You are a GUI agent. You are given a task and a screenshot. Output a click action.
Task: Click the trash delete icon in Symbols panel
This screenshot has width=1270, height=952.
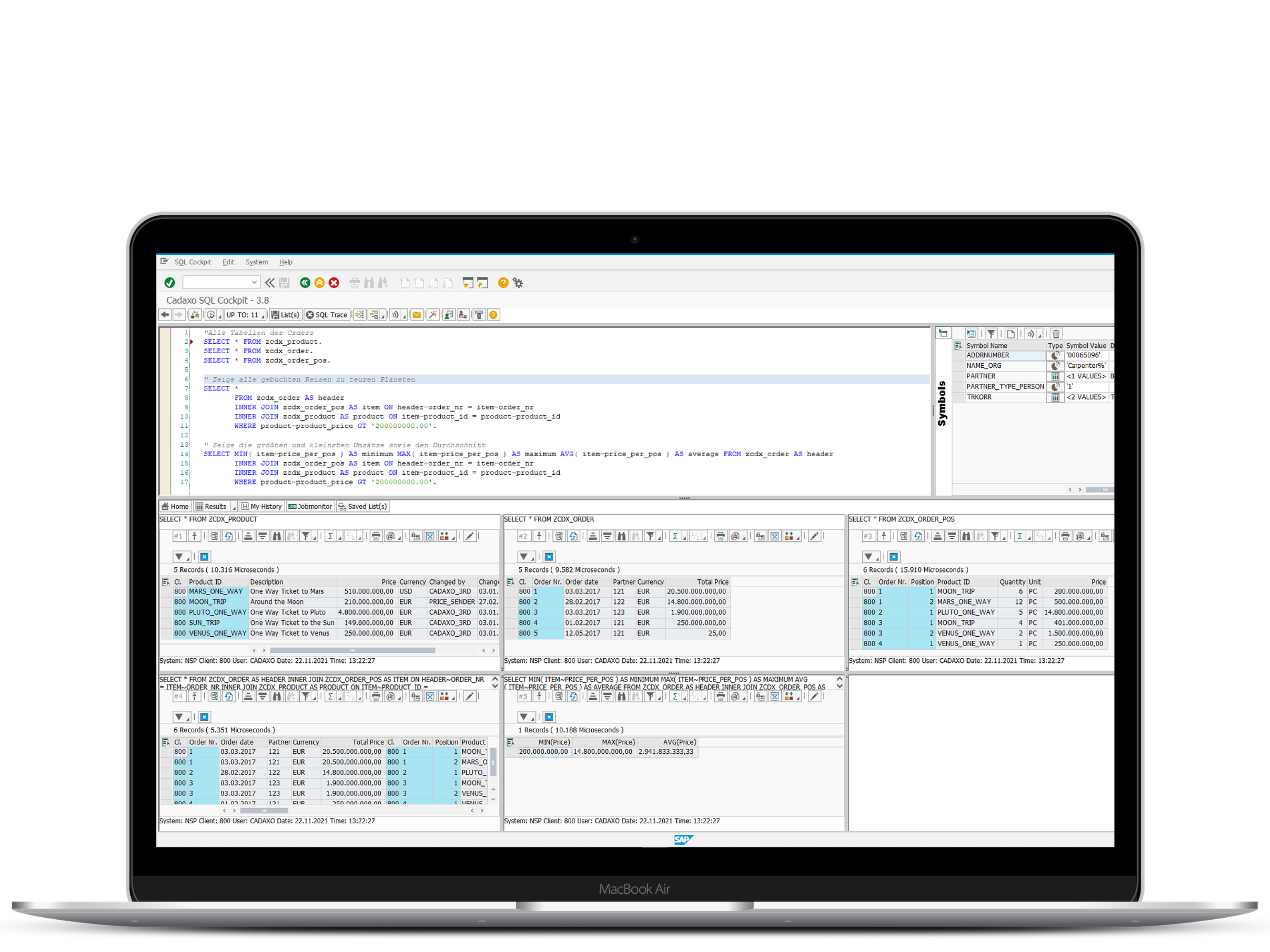point(1056,333)
